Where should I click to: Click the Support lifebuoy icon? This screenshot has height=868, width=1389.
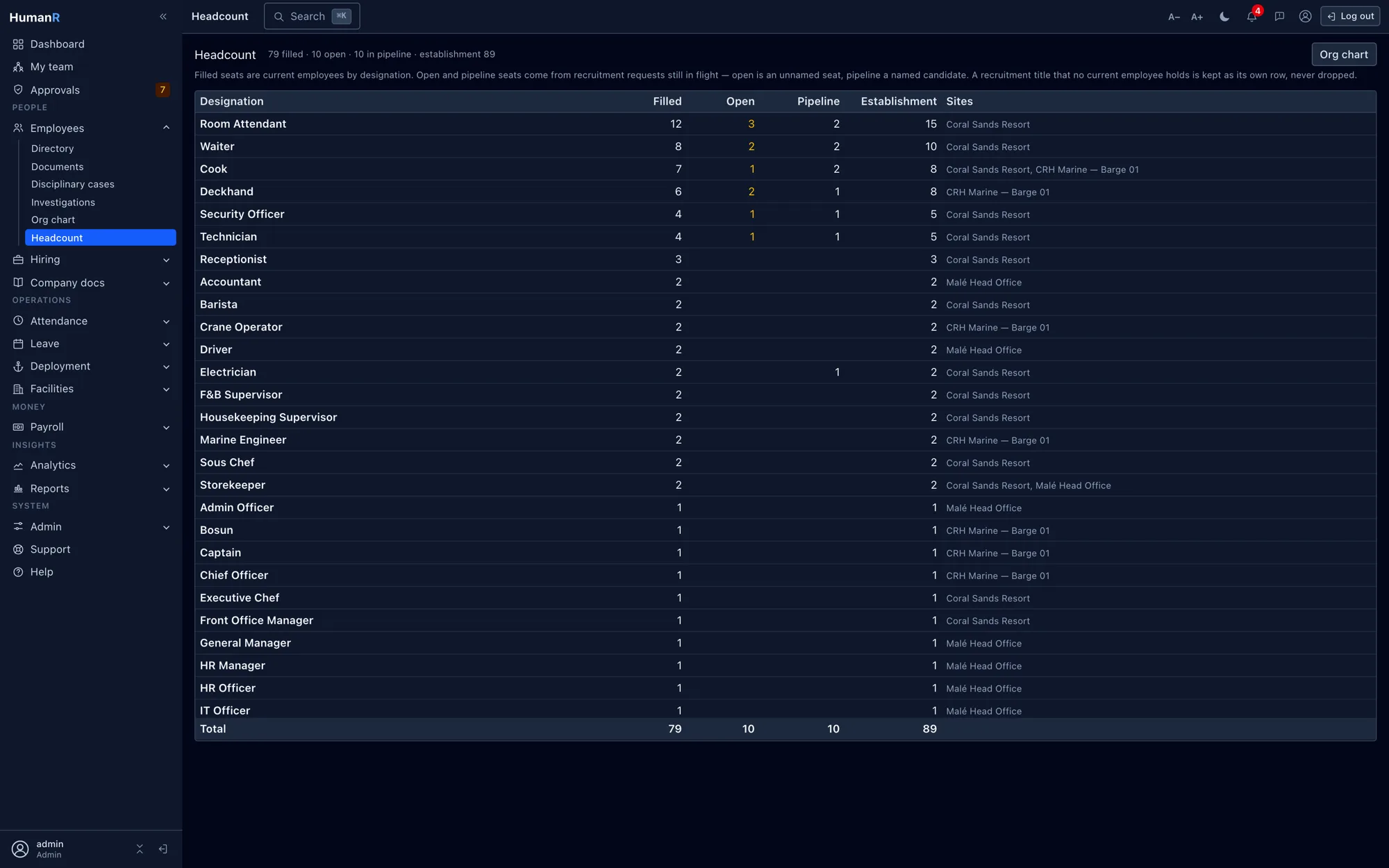(18, 549)
